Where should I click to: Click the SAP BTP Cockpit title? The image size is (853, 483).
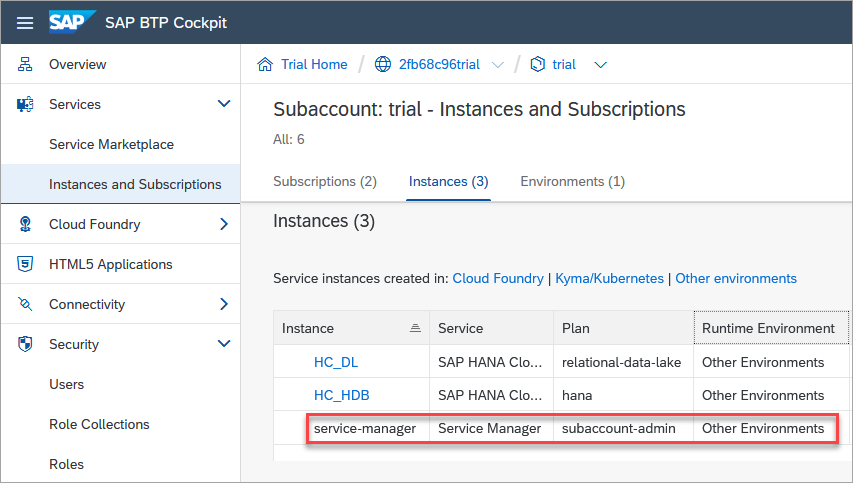(x=166, y=23)
